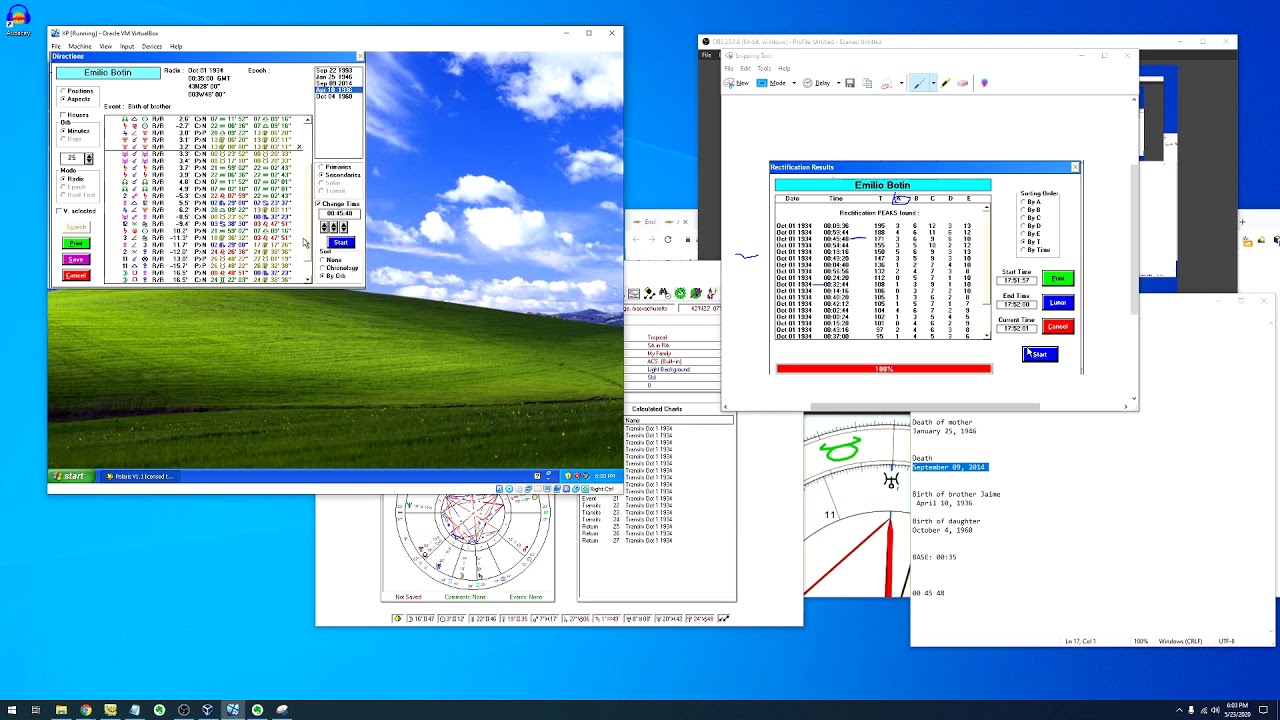Image resolution: width=1280 pixels, height=720 pixels.
Task: Click the aspects list vertical scrollbar
Action: 308,200
